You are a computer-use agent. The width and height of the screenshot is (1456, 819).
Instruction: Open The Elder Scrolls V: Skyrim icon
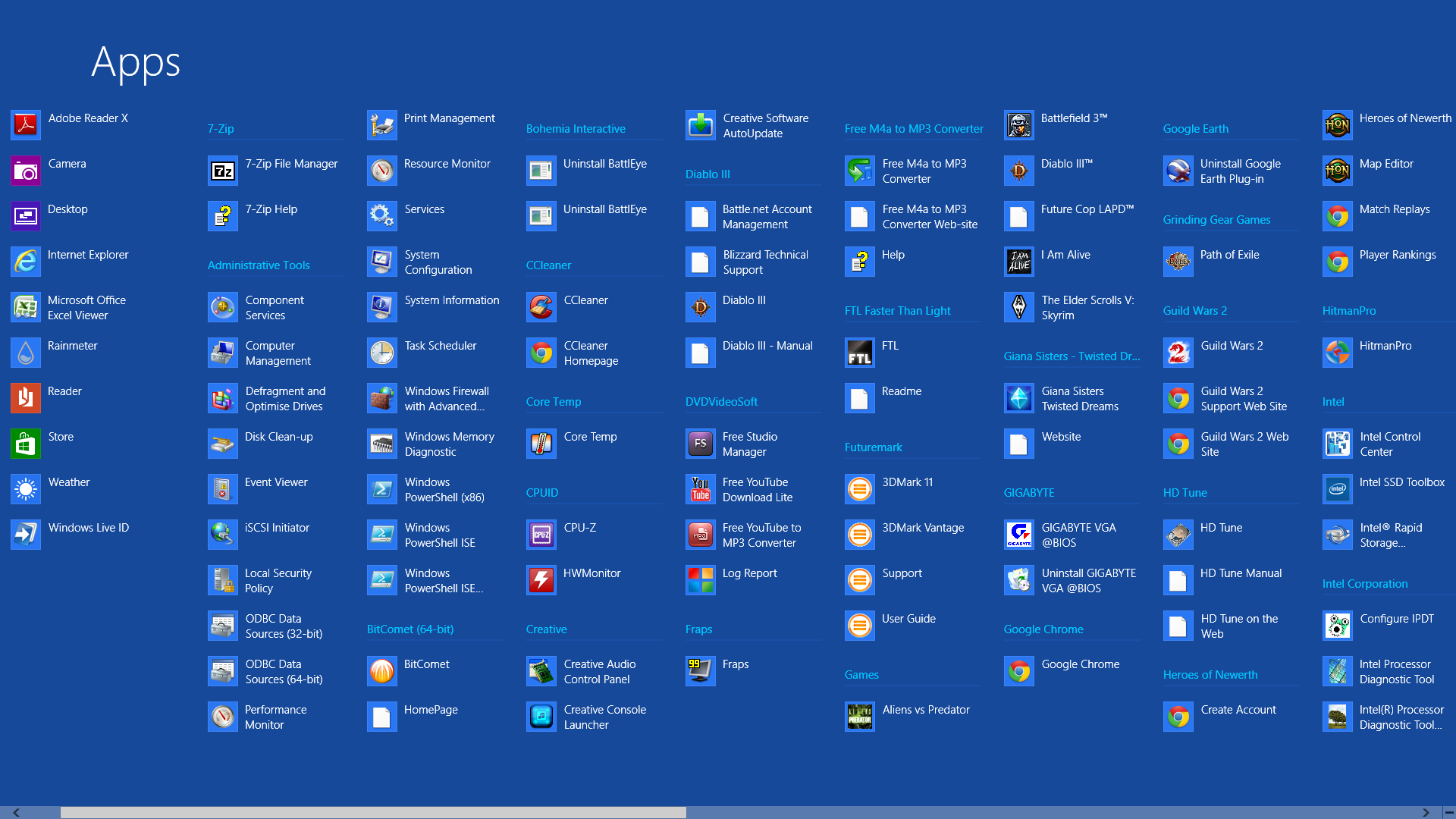(1019, 307)
